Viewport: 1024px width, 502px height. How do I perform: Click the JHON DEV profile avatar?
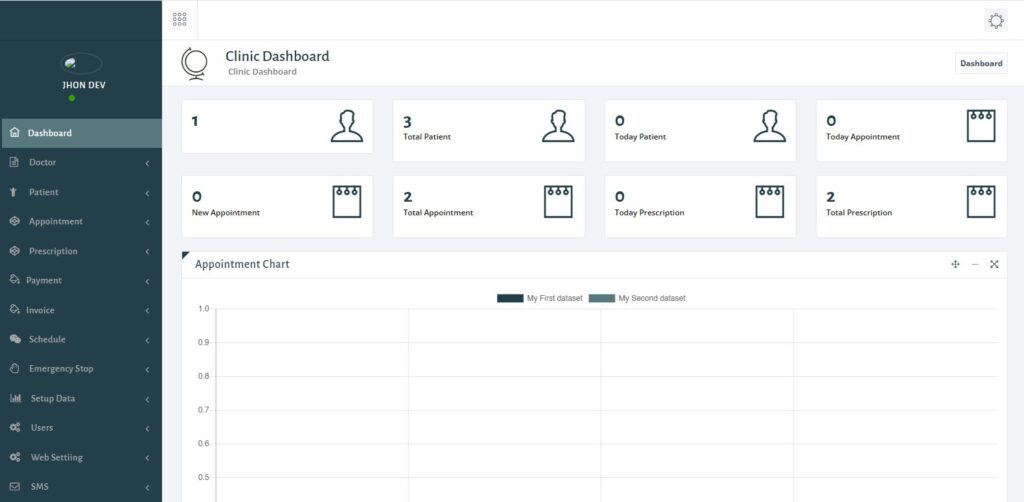coord(83,63)
